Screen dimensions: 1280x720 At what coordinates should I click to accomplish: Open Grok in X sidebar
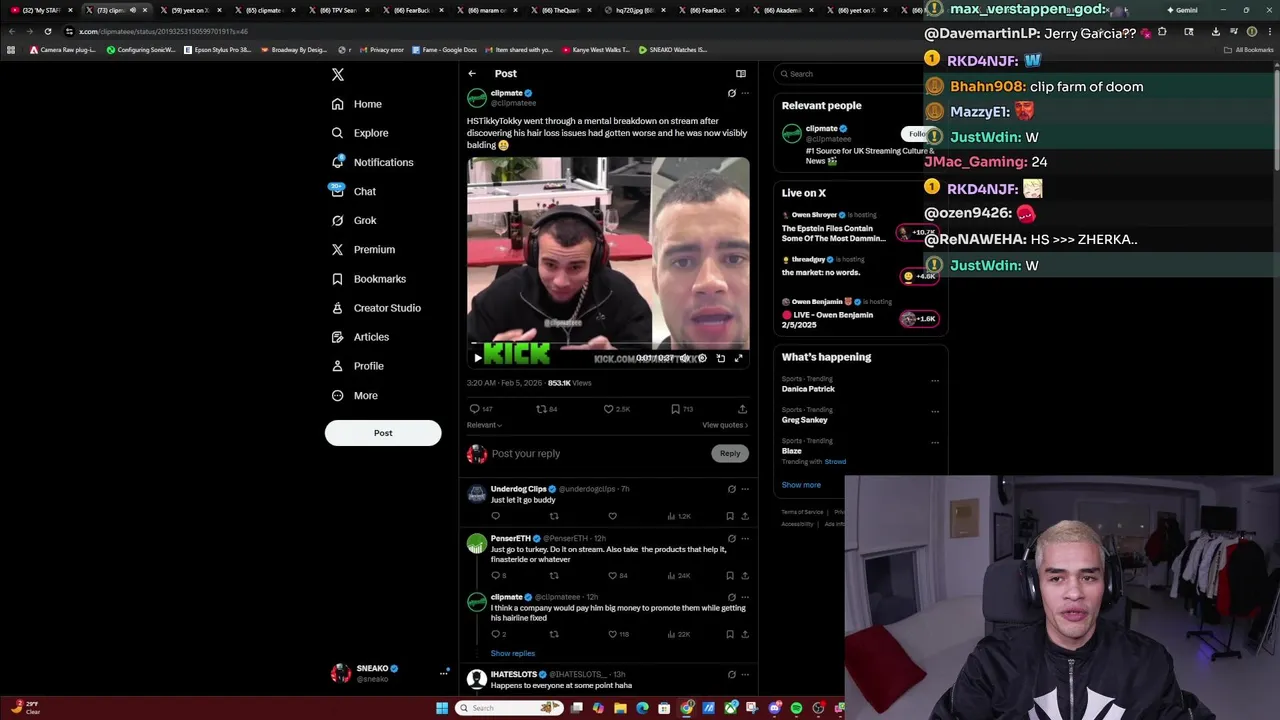tap(354, 220)
